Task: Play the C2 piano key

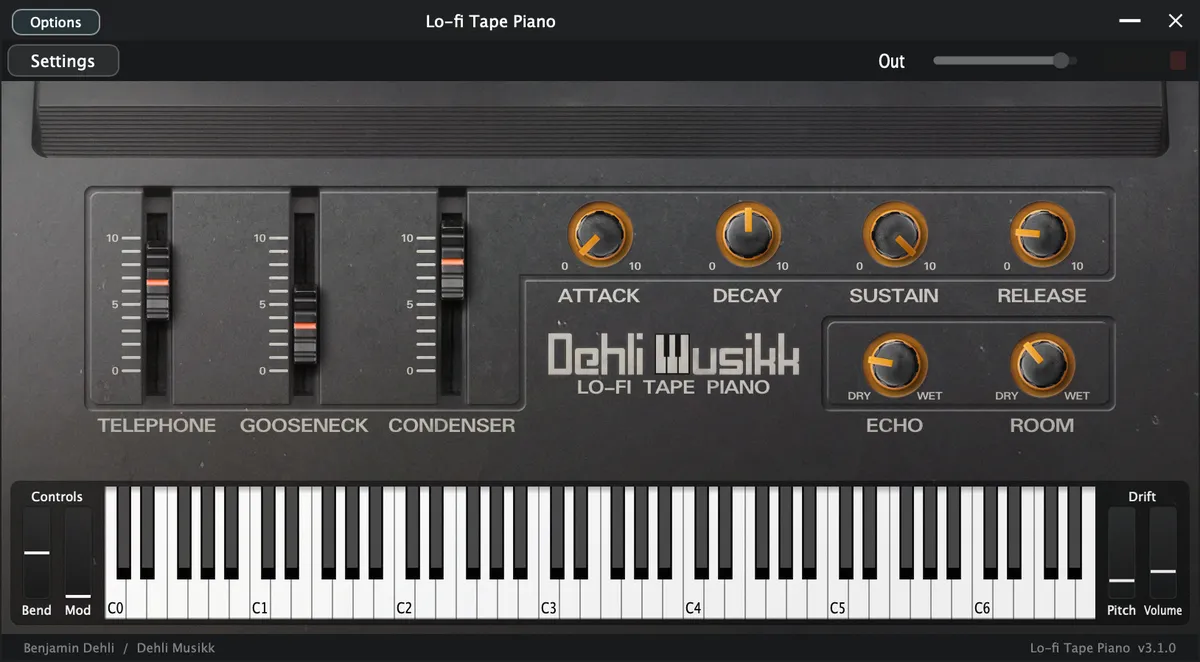Action: [405, 600]
